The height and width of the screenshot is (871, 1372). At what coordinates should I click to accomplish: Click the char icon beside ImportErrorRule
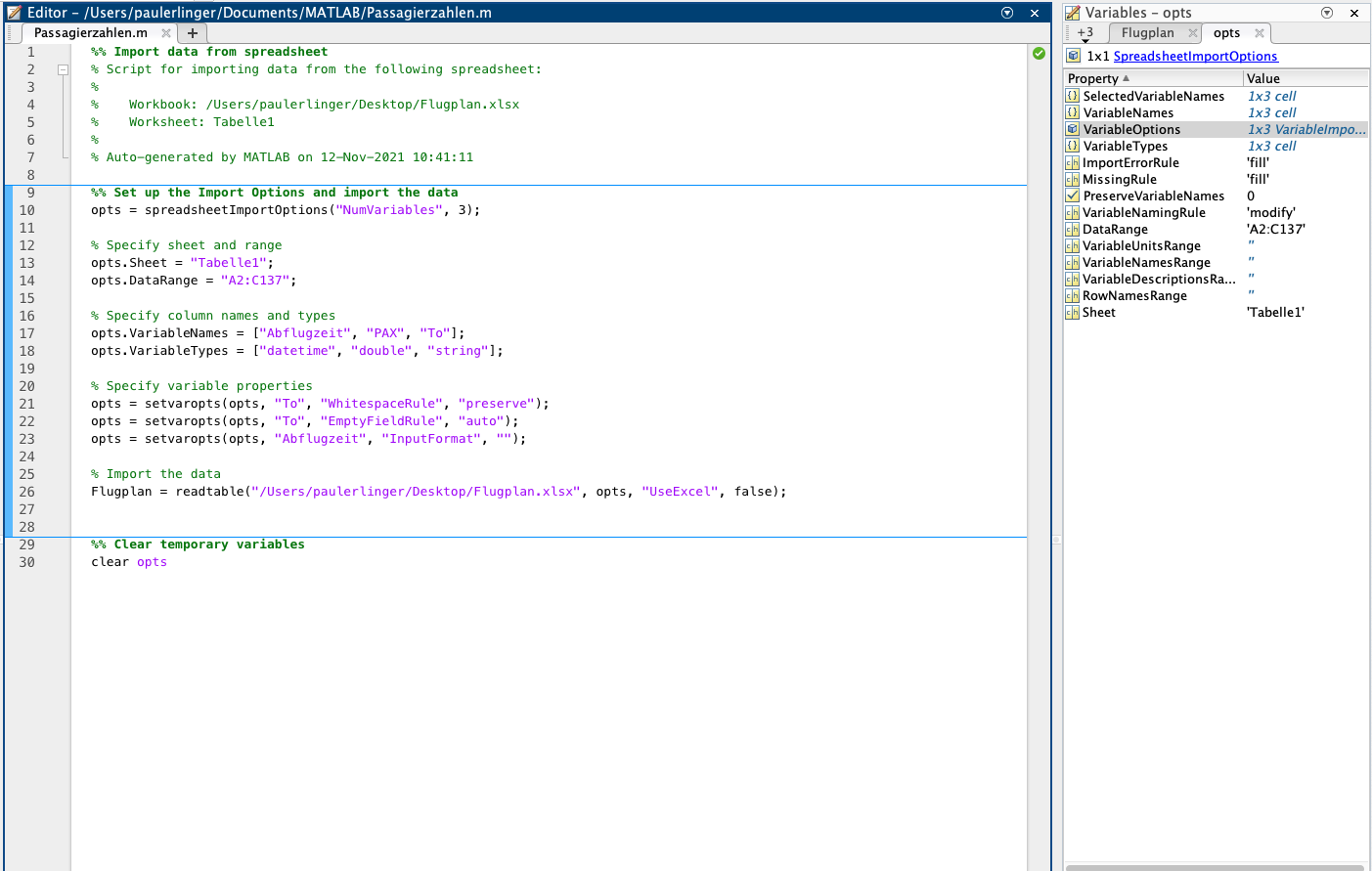coord(1073,163)
